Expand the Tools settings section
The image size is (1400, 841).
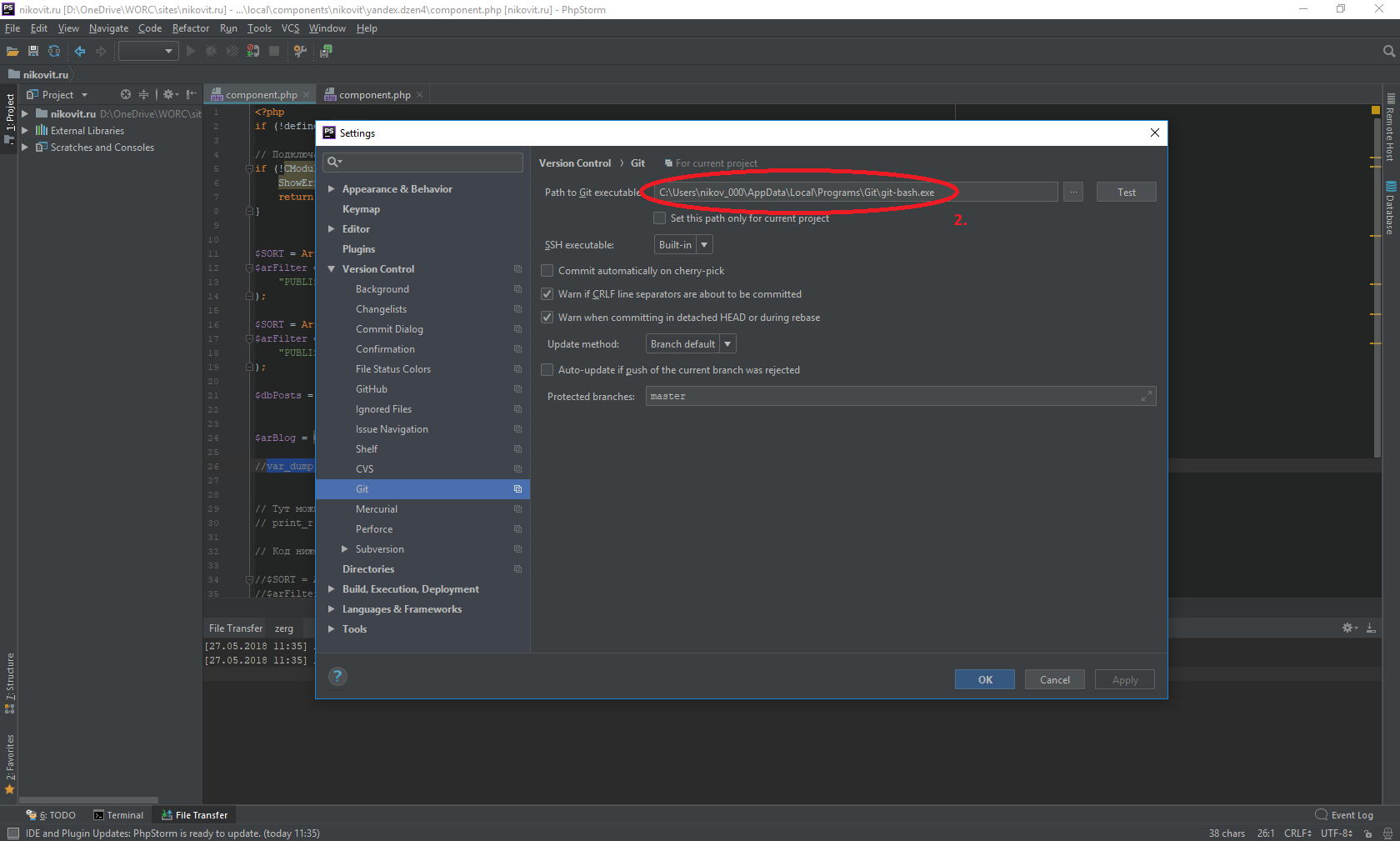332,629
